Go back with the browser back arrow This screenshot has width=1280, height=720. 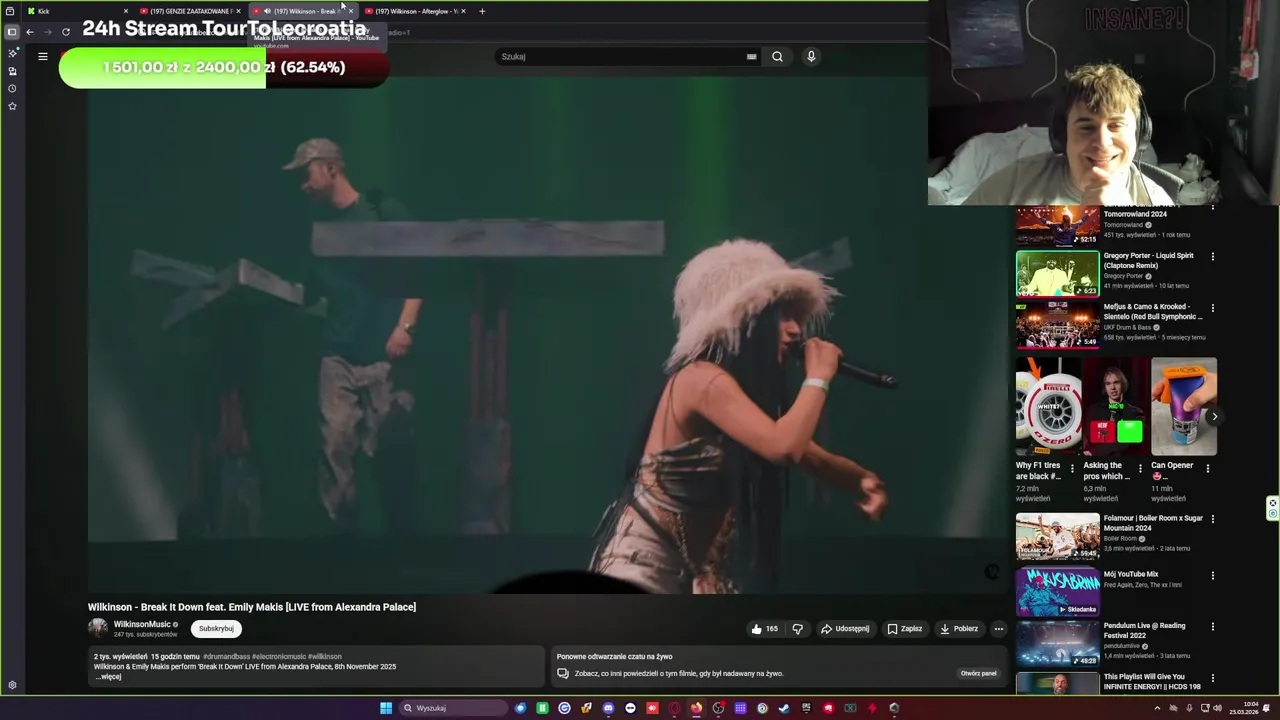[30, 32]
